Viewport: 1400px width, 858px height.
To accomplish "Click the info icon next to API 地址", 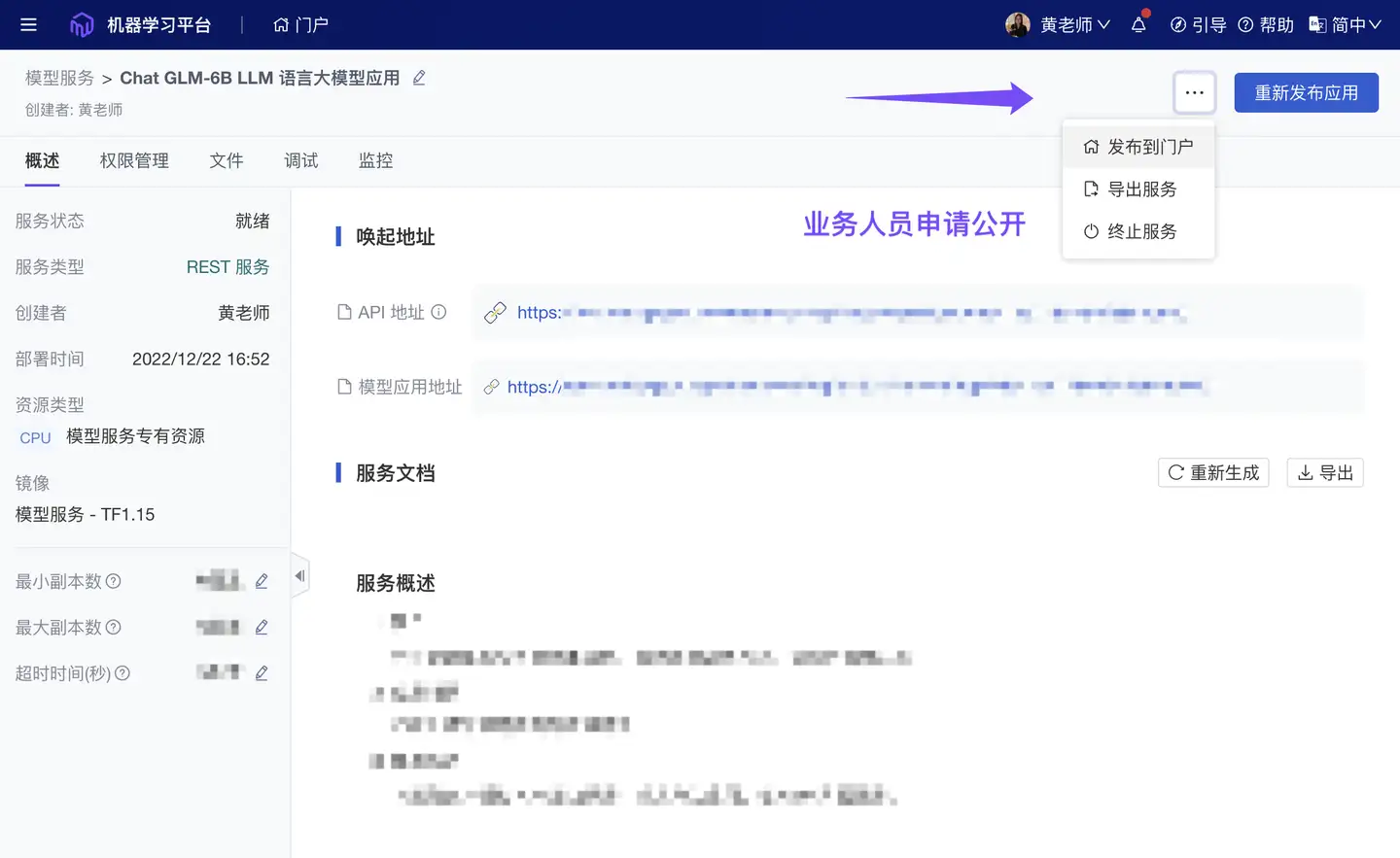I will (438, 312).
